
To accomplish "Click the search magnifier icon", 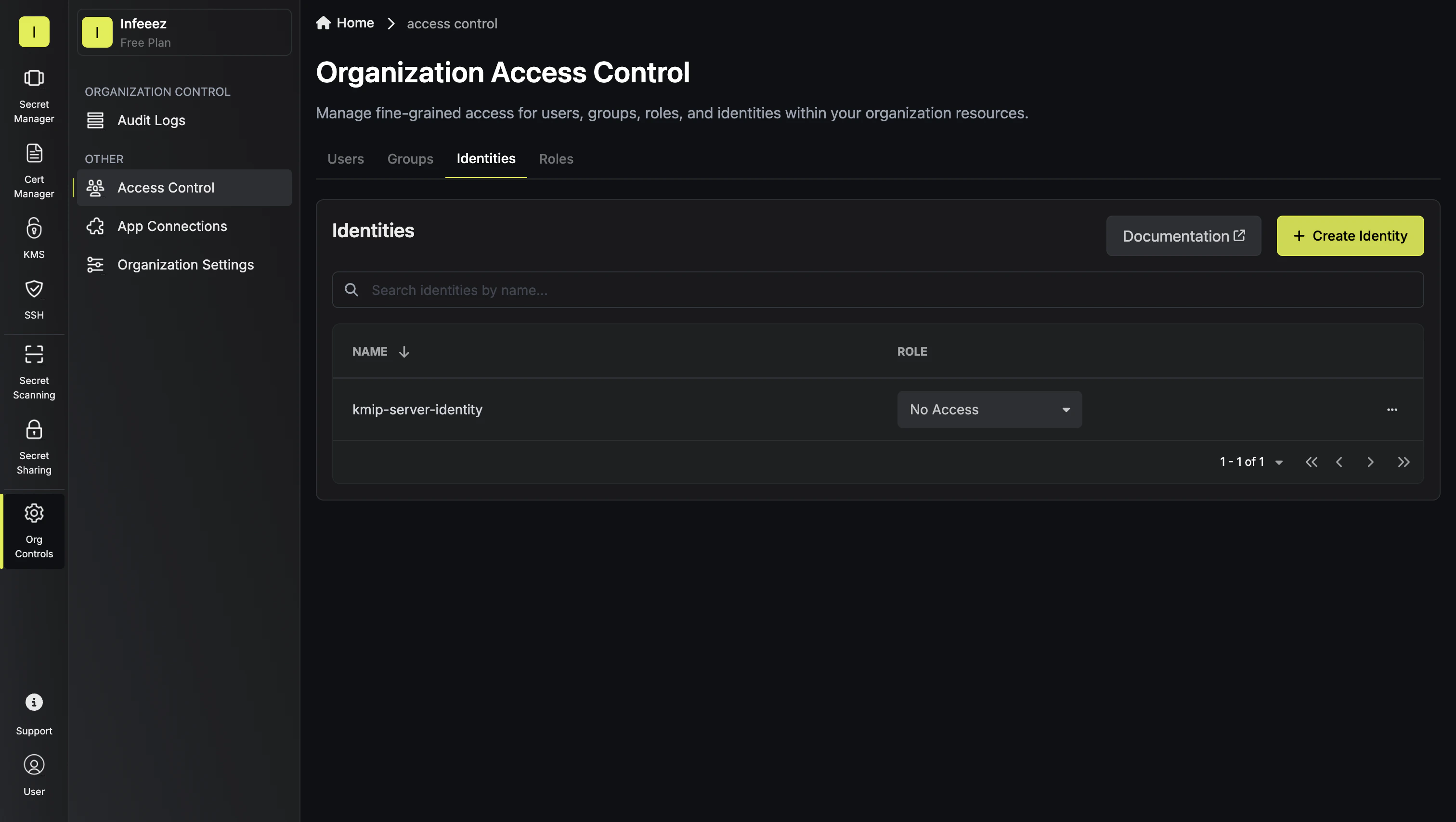I will point(351,290).
